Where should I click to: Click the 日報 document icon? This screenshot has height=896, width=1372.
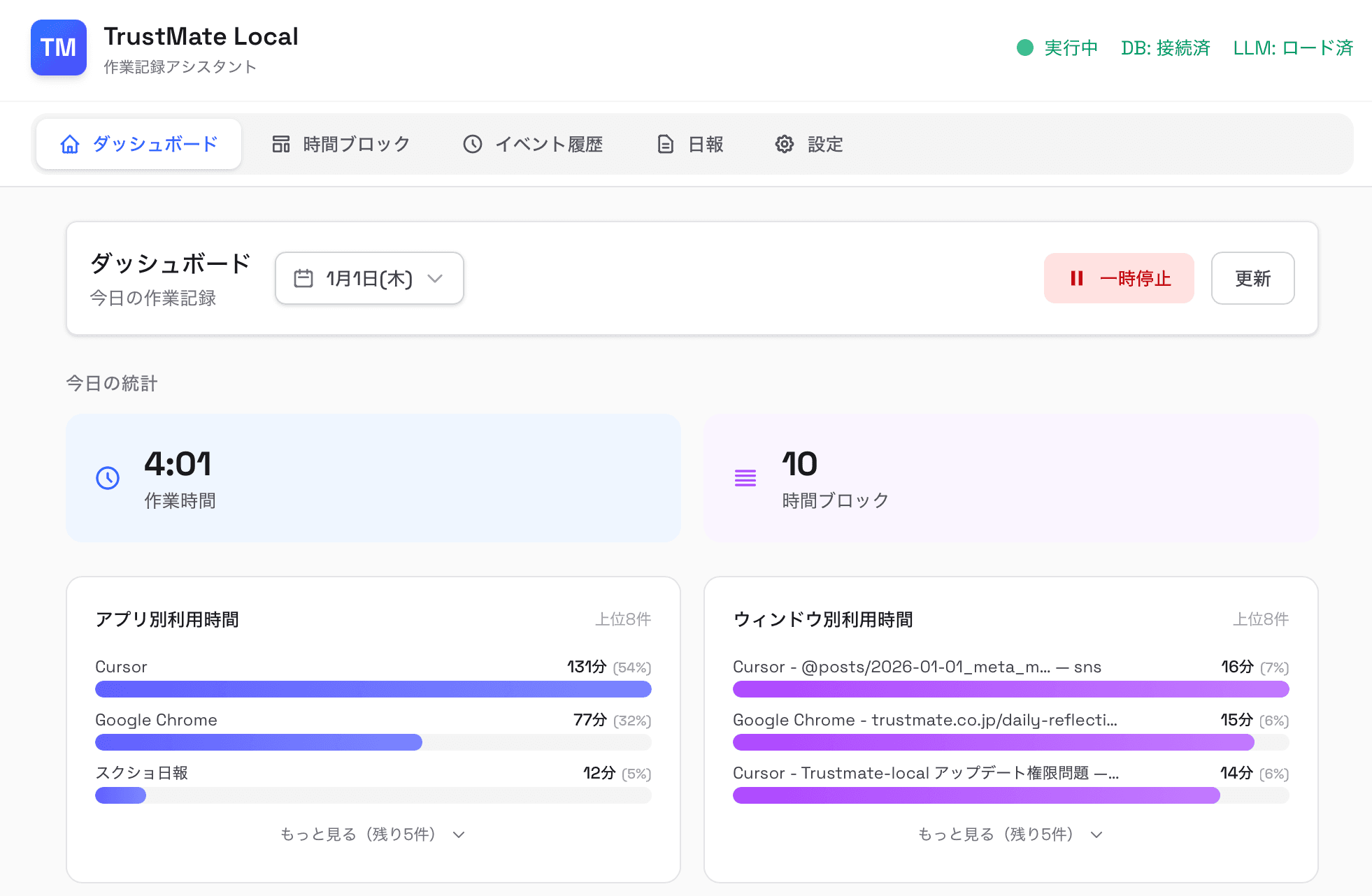[x=664, y=144]
